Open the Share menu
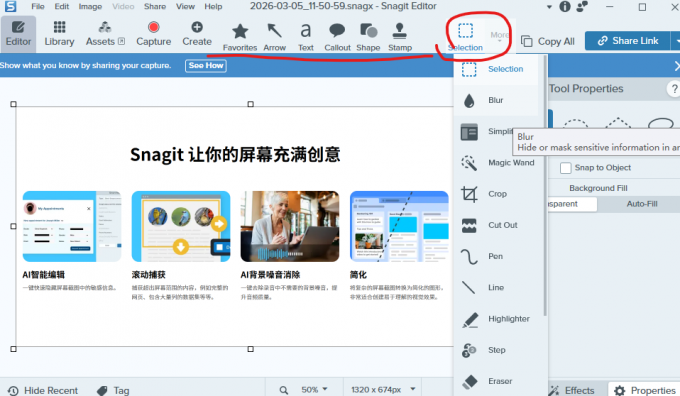The width and height of the screenshot is (680, 396). 155,7
